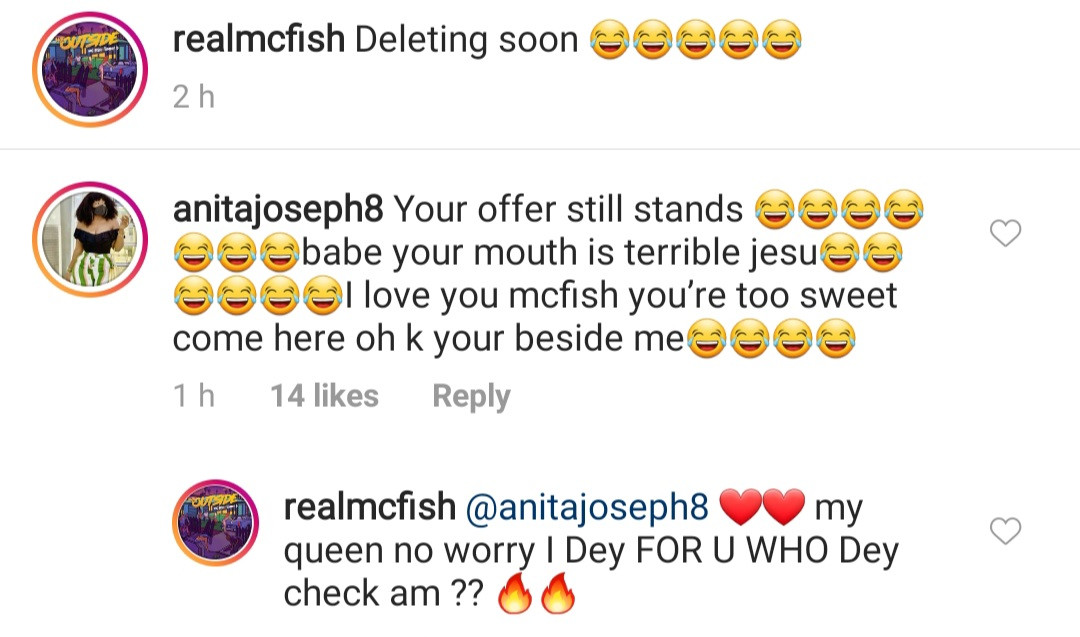1080x637 pixels.
Task: Click the realmcfish username before 'Deleting soon'
Action: (259, 40)
